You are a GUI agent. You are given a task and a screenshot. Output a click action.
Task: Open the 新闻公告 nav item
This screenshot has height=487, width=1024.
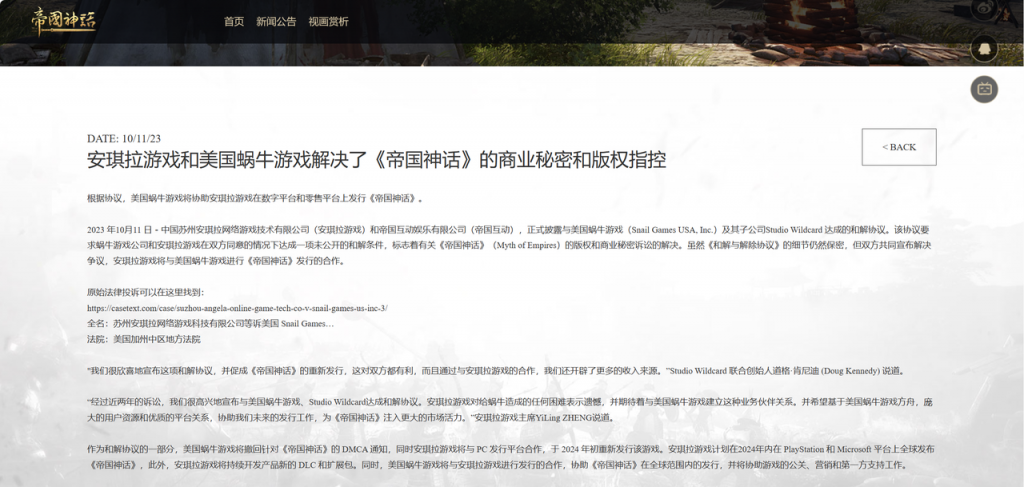coord(276,22)
